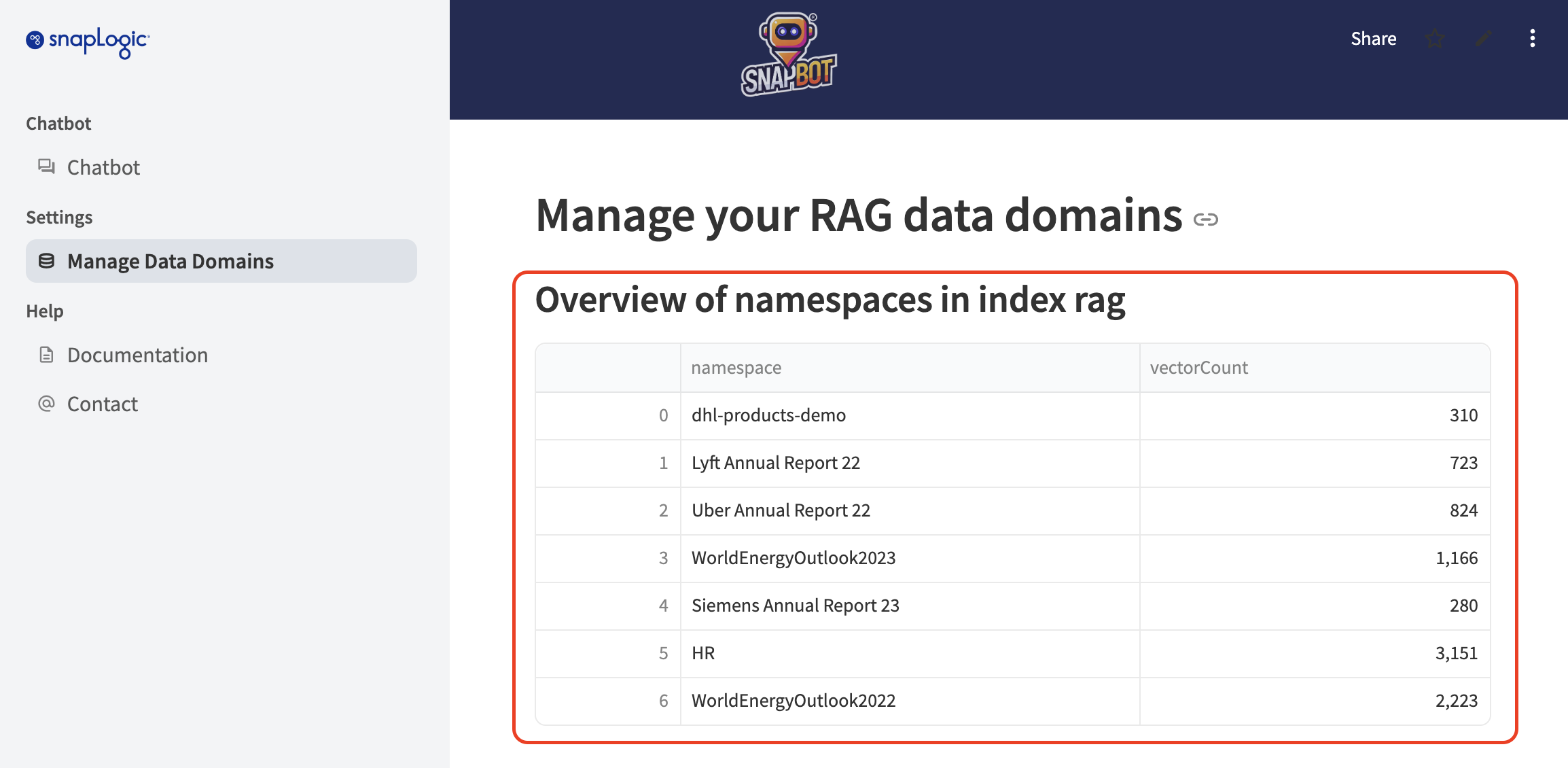
Task: Click the SnapBot robot logo
Action: [x=788, y=56]
